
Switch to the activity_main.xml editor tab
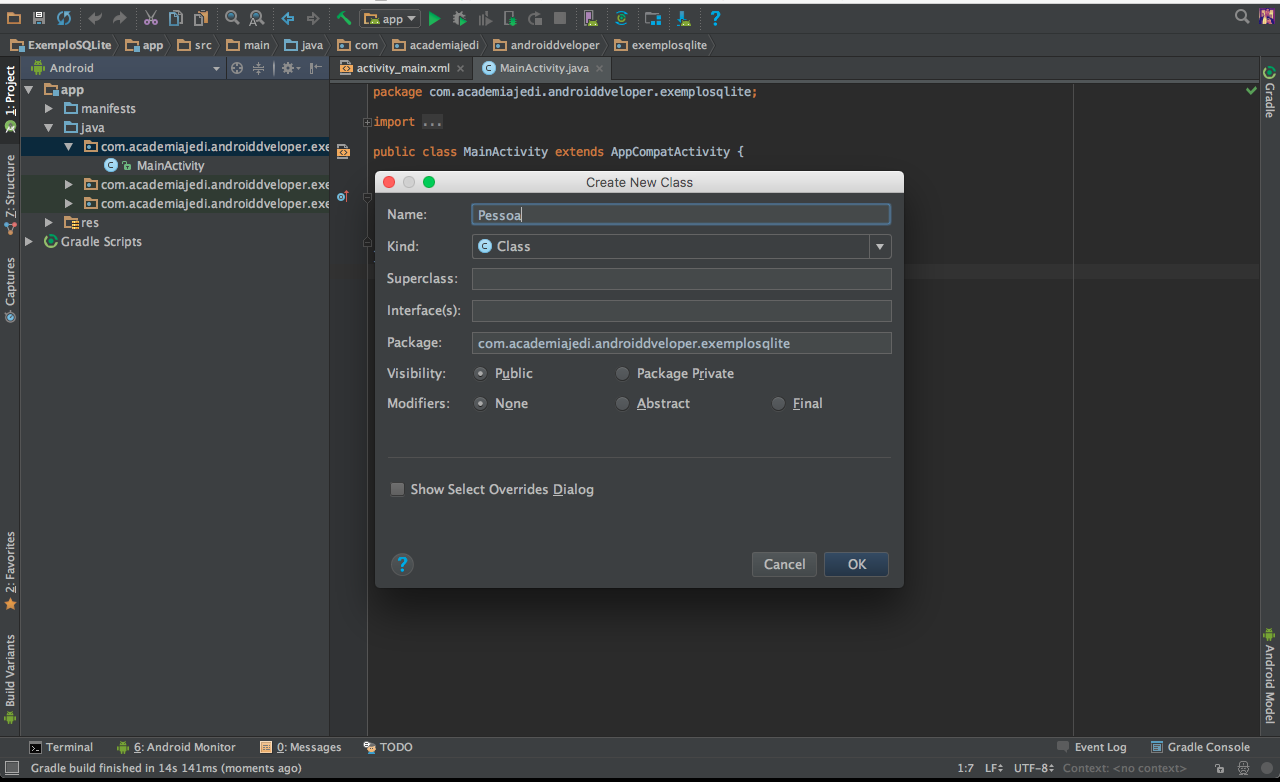[402, 68]
